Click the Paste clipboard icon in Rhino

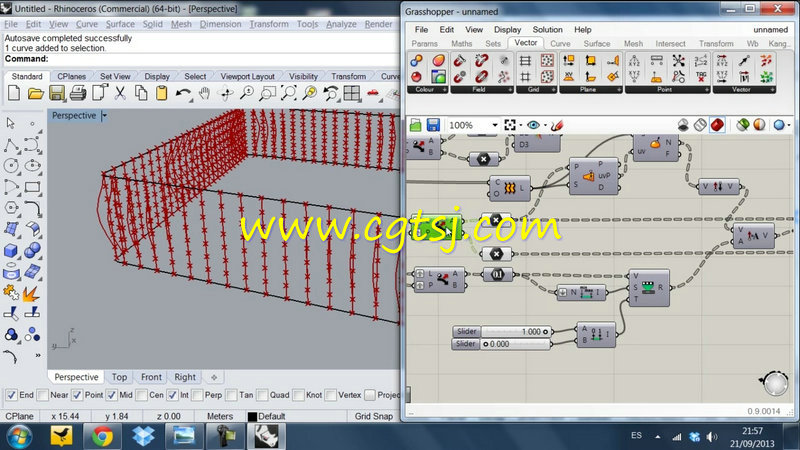click(x=161, y=93)
